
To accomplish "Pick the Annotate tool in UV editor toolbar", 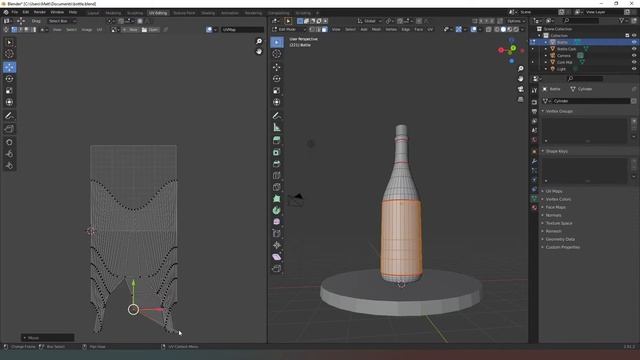I will (x=9, y=116).
